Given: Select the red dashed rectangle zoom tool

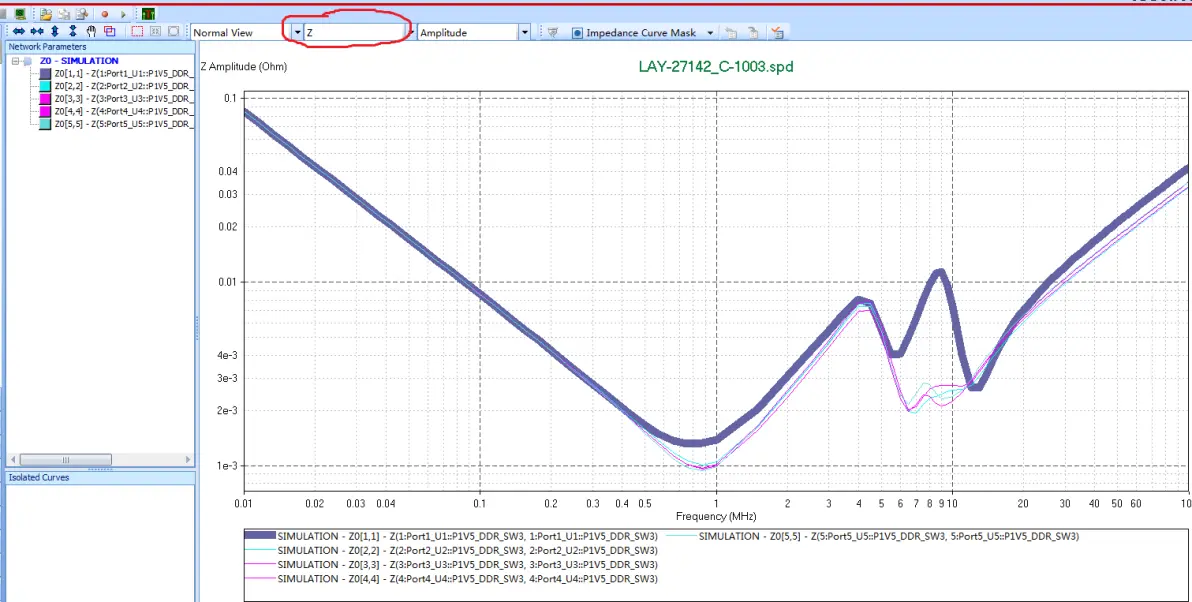Looking at the screenshot, I should [137, 32].
